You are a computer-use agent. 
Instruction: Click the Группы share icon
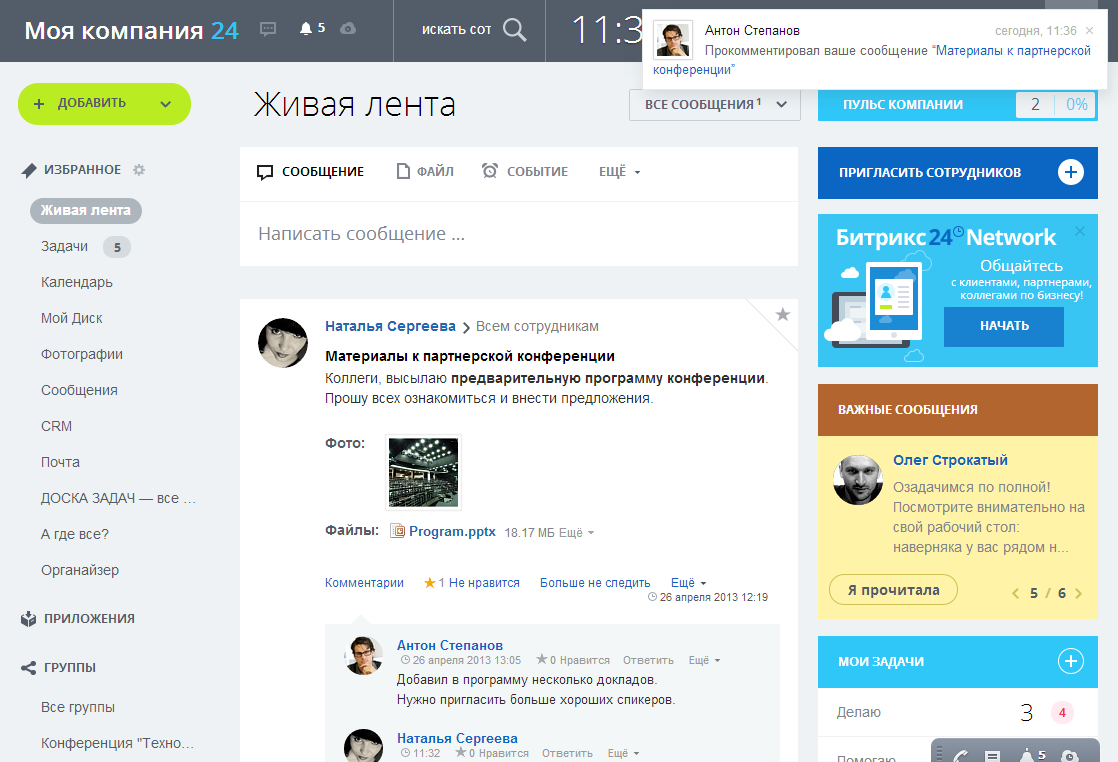pos(29,668)
